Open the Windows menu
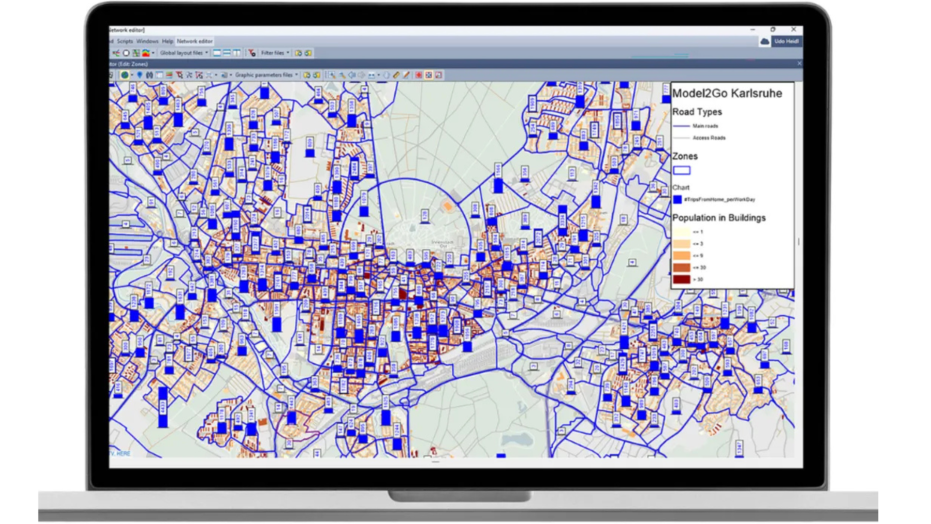 point(147,42)
